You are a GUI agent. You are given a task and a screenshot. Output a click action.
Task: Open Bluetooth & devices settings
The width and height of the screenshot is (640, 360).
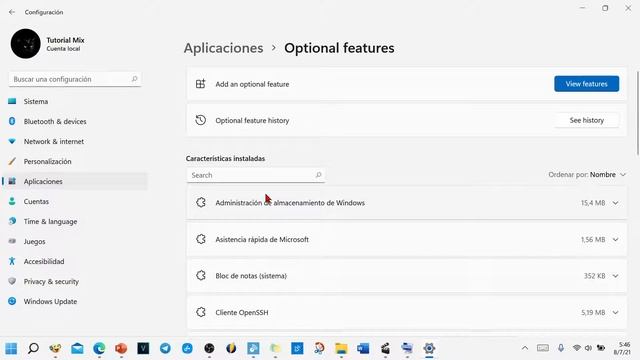(75, 121)
